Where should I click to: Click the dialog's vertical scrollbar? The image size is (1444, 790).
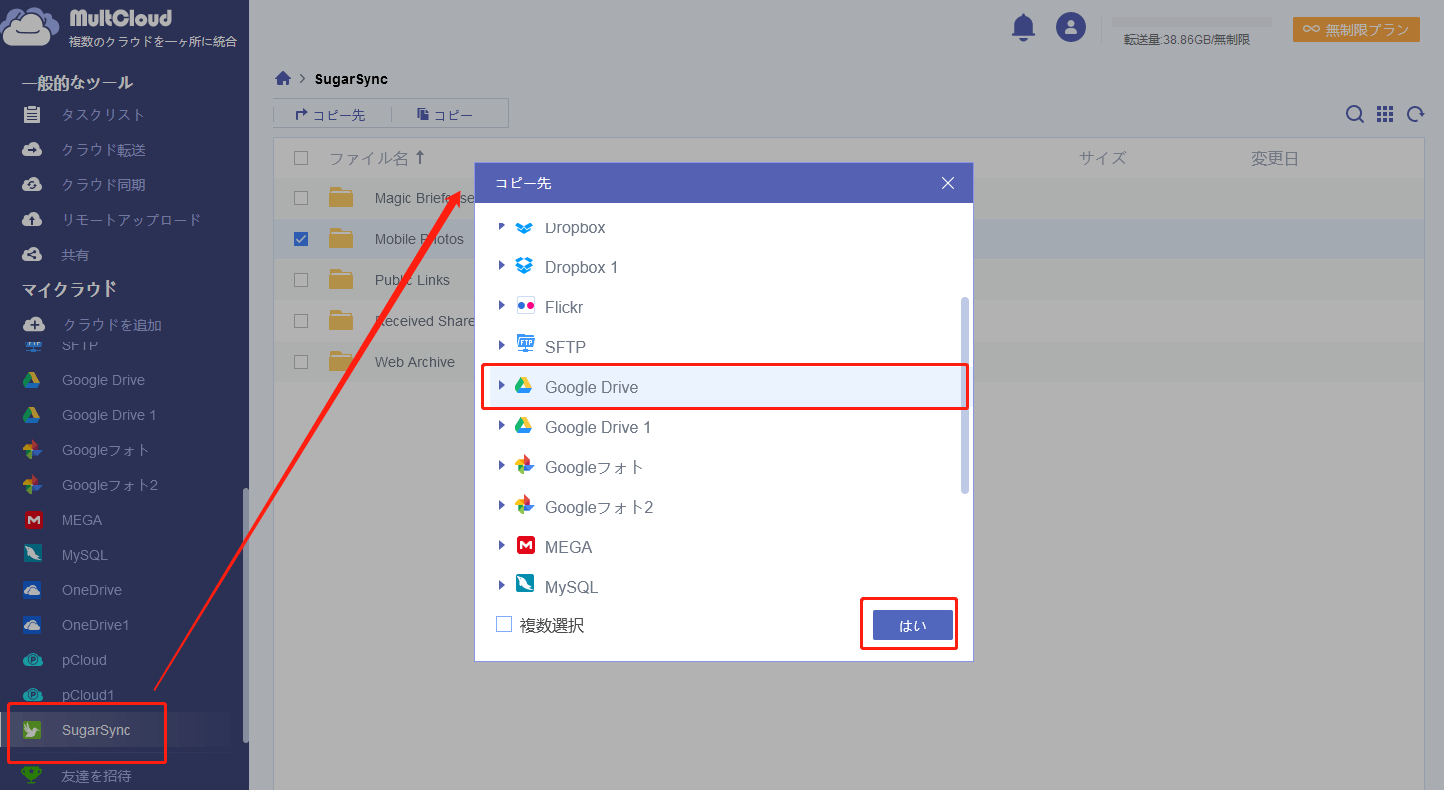coord(965,395)
